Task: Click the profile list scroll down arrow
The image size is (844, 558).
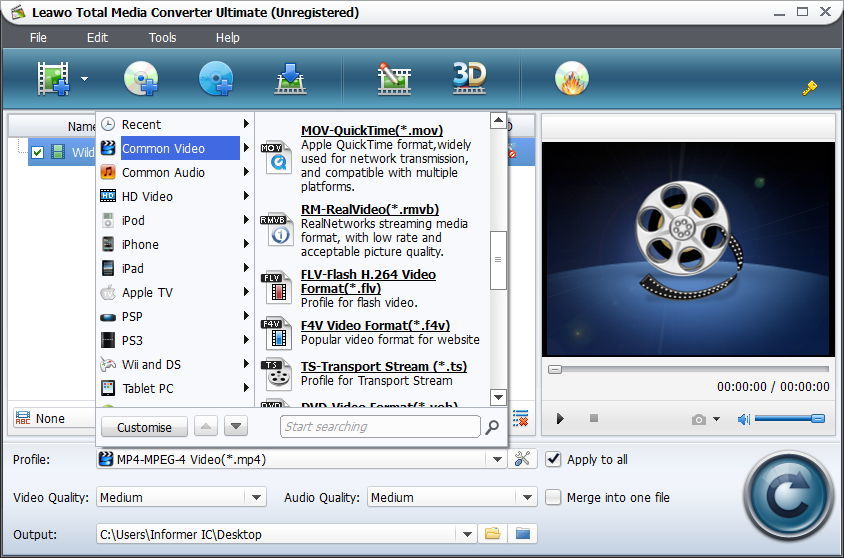Action: (x=498, y=398)
